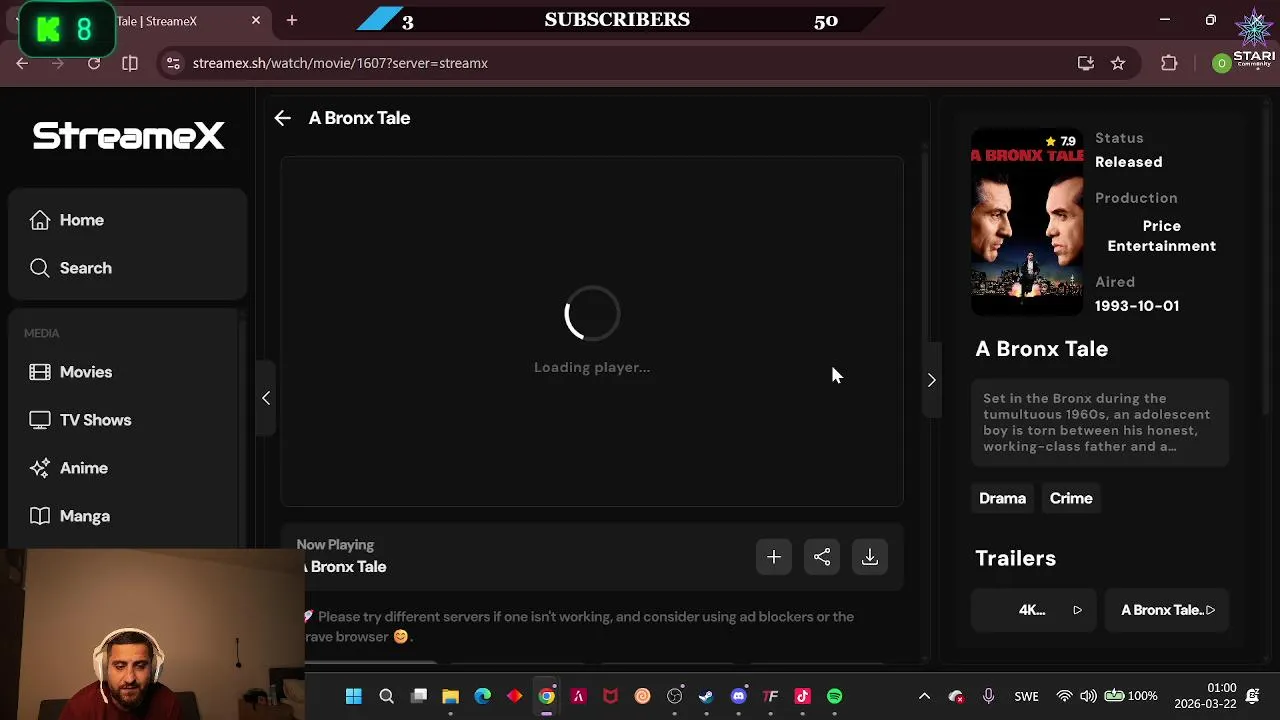Open Task View on the taskbar
The image size is (1280, 720).
click(x=419, y=696)
